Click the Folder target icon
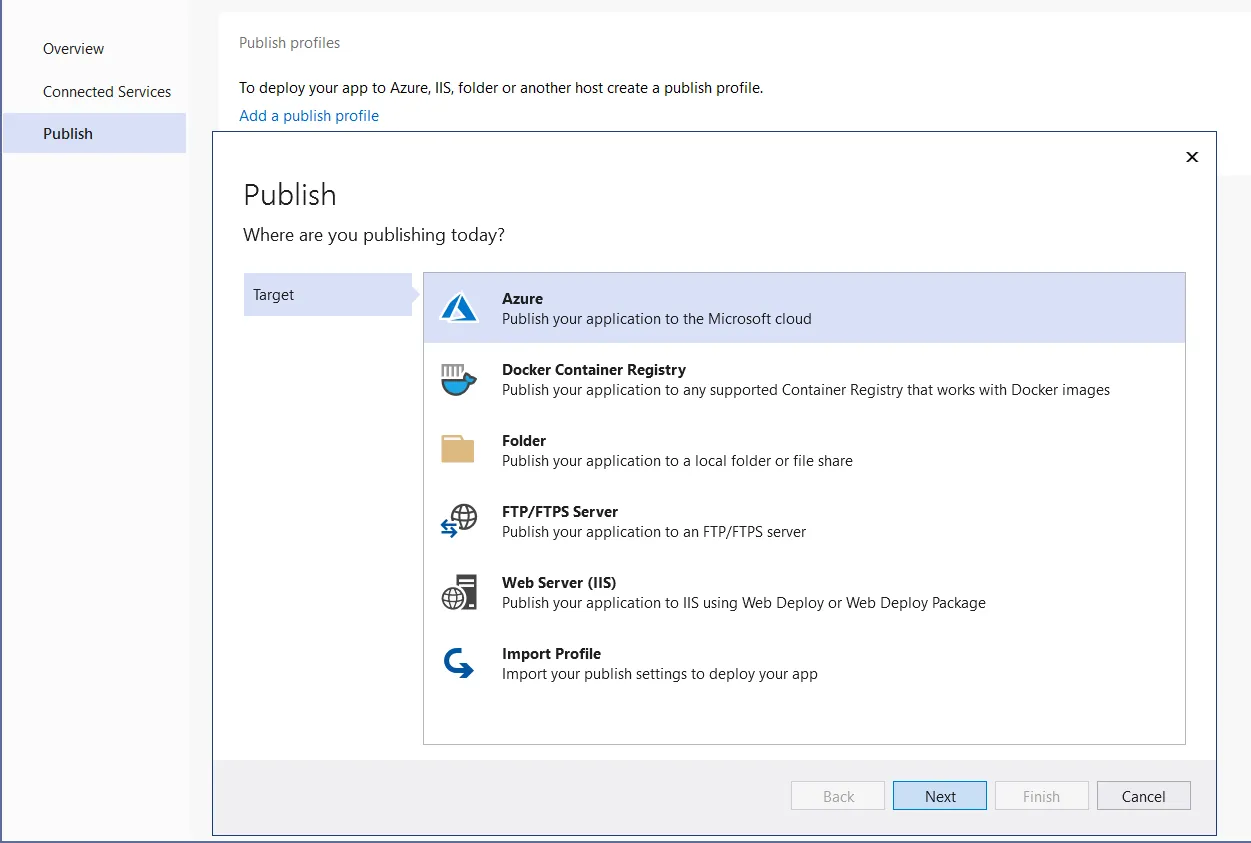 [x=459, y=449]
